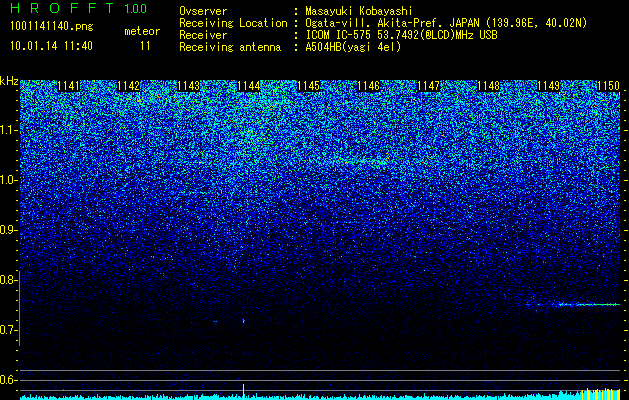Click the 0.9 frequency axis label
This screenshot has width=629, height=400.
click(x=8, y=230)
